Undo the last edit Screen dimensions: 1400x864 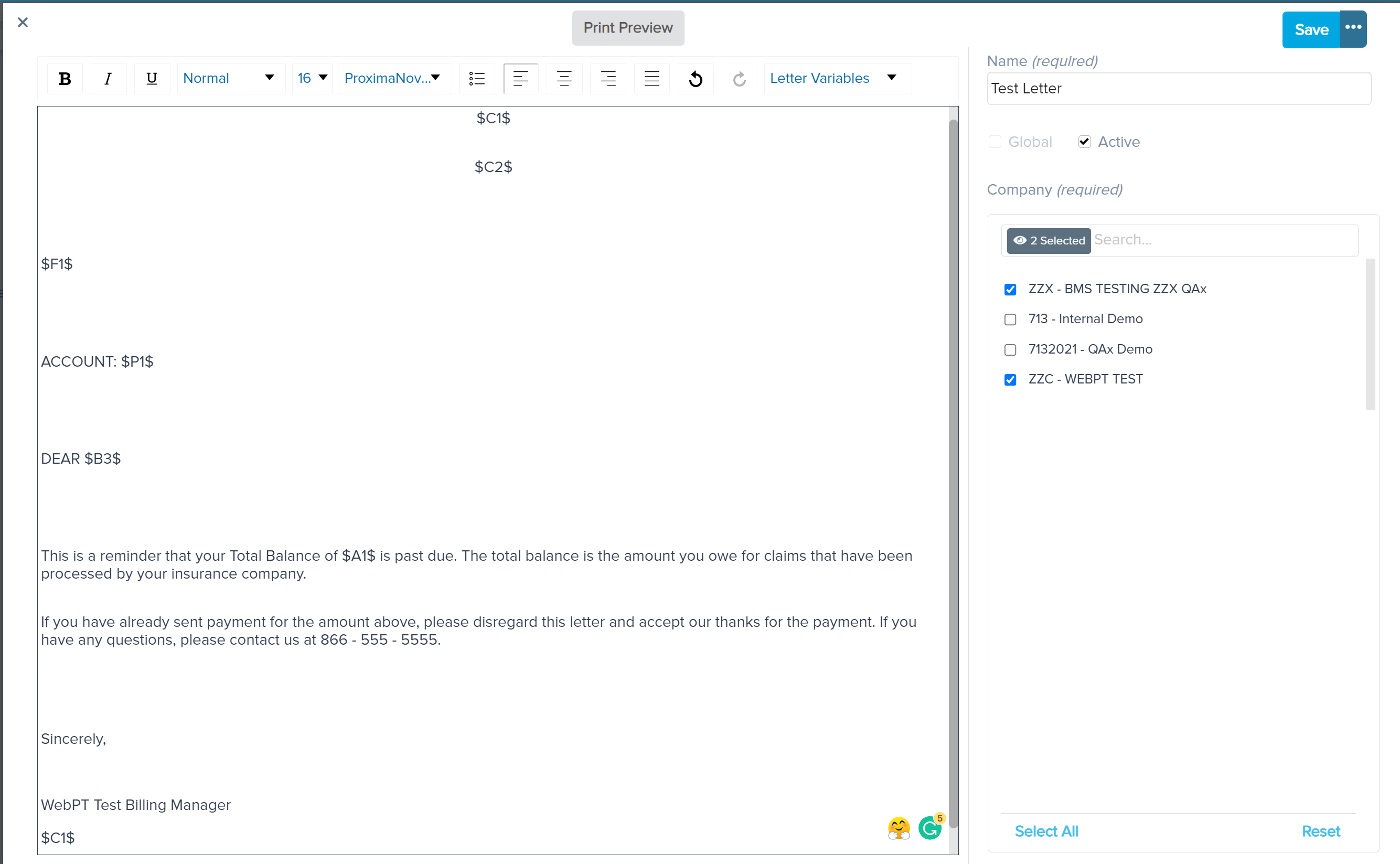pyautogui.click(x=695, y=78)
